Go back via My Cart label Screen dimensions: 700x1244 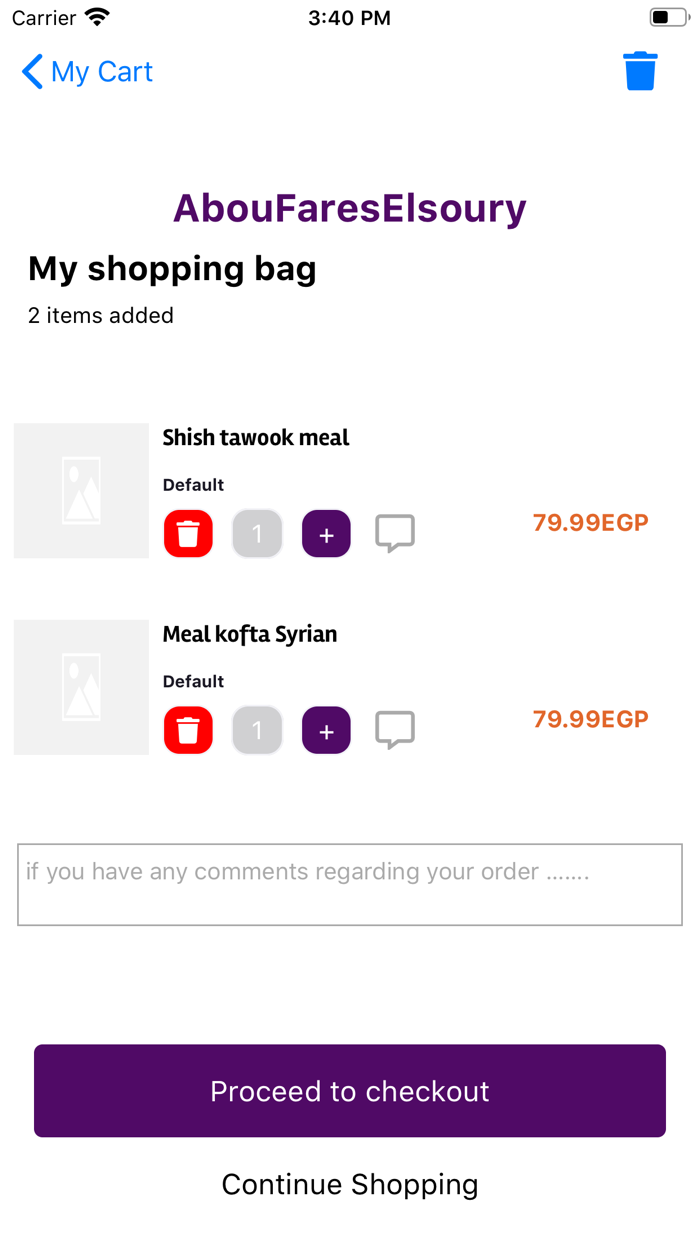coord(102,72)
